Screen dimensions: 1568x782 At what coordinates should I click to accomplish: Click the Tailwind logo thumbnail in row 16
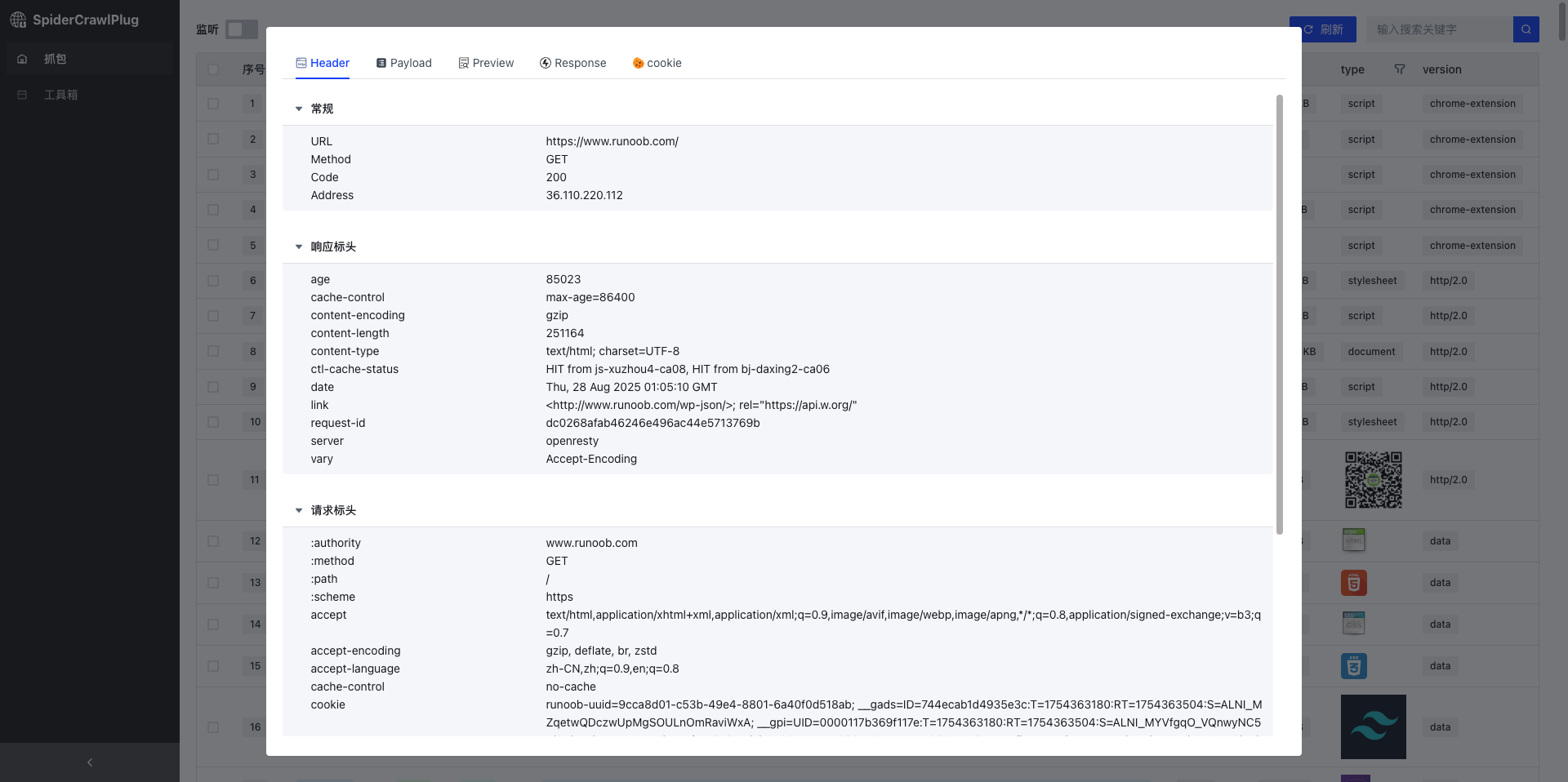tap(1373, 726)
